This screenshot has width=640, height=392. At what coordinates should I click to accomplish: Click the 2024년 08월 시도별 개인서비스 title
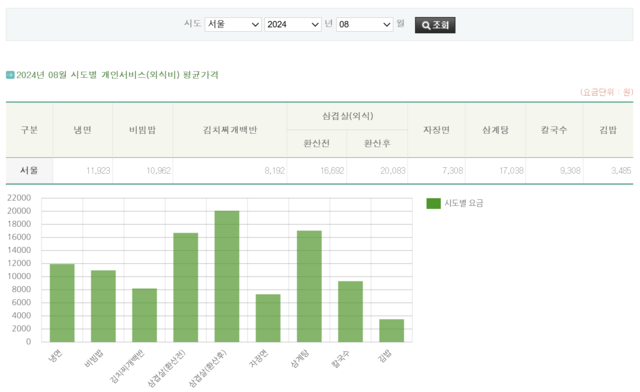(117, 75)
